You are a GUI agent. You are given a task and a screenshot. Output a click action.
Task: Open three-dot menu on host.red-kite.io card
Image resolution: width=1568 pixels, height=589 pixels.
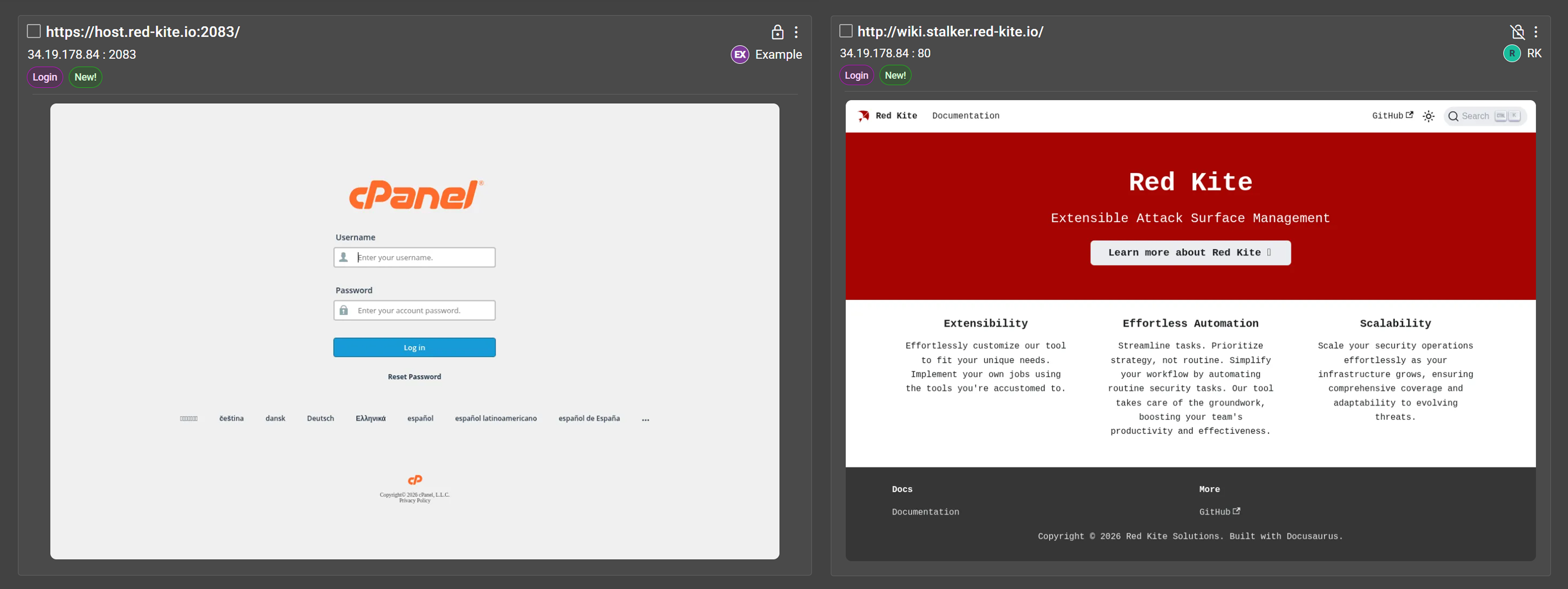point(796,32)
